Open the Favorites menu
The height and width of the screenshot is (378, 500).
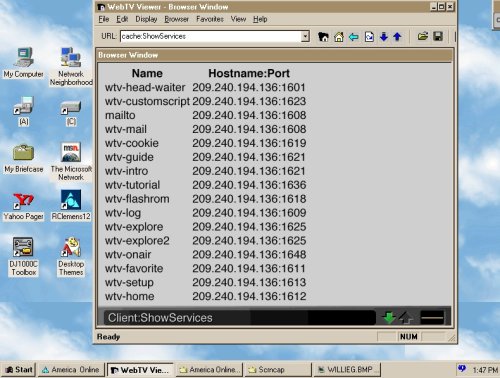(x=210, y=19)
